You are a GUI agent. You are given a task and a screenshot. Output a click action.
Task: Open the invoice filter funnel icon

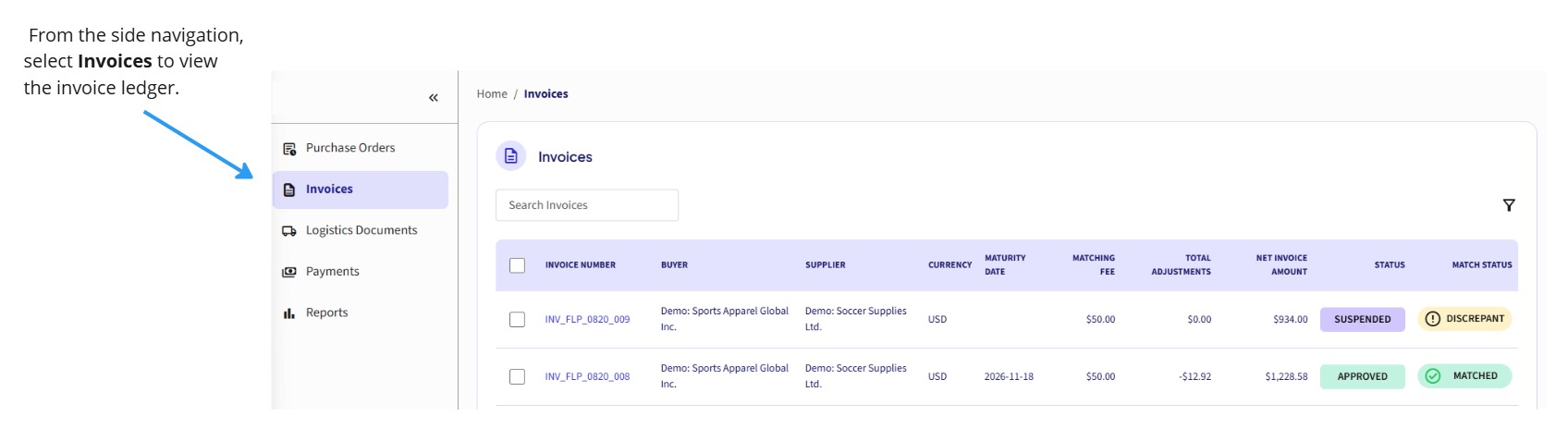(x=1509, y=205)
